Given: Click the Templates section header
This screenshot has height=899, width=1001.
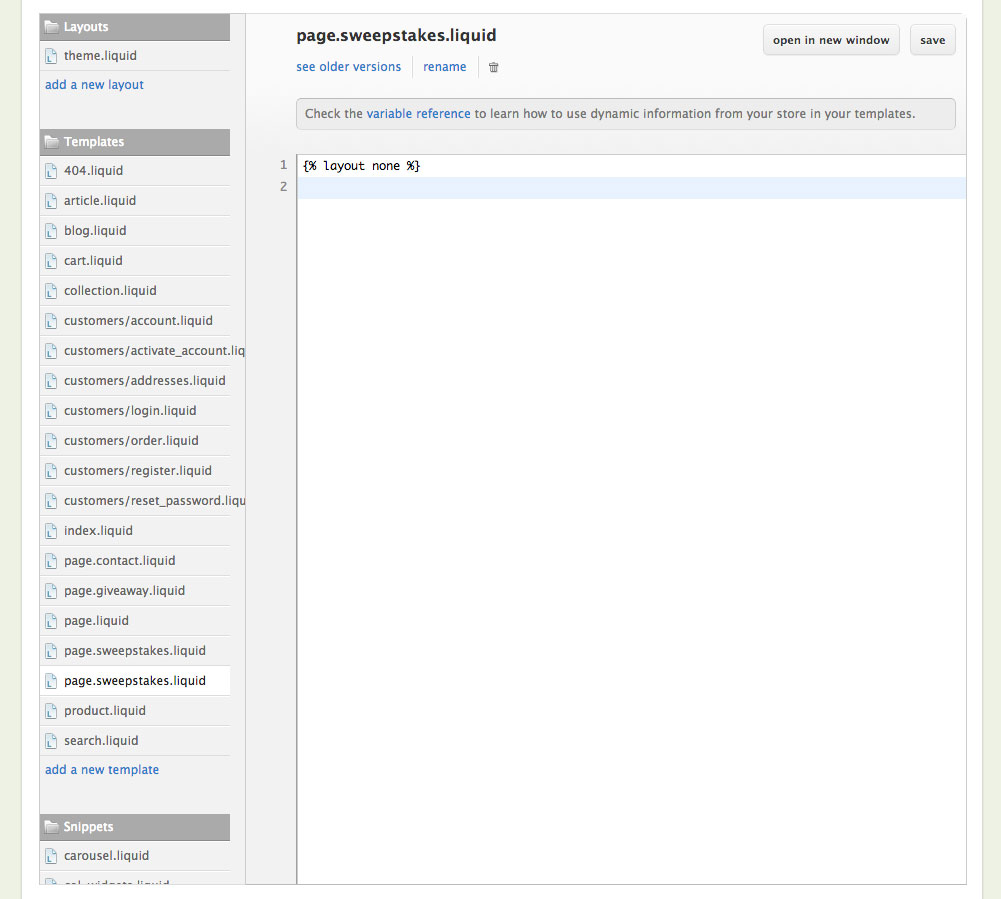Looking at the screenshot, I should (135, 142).
